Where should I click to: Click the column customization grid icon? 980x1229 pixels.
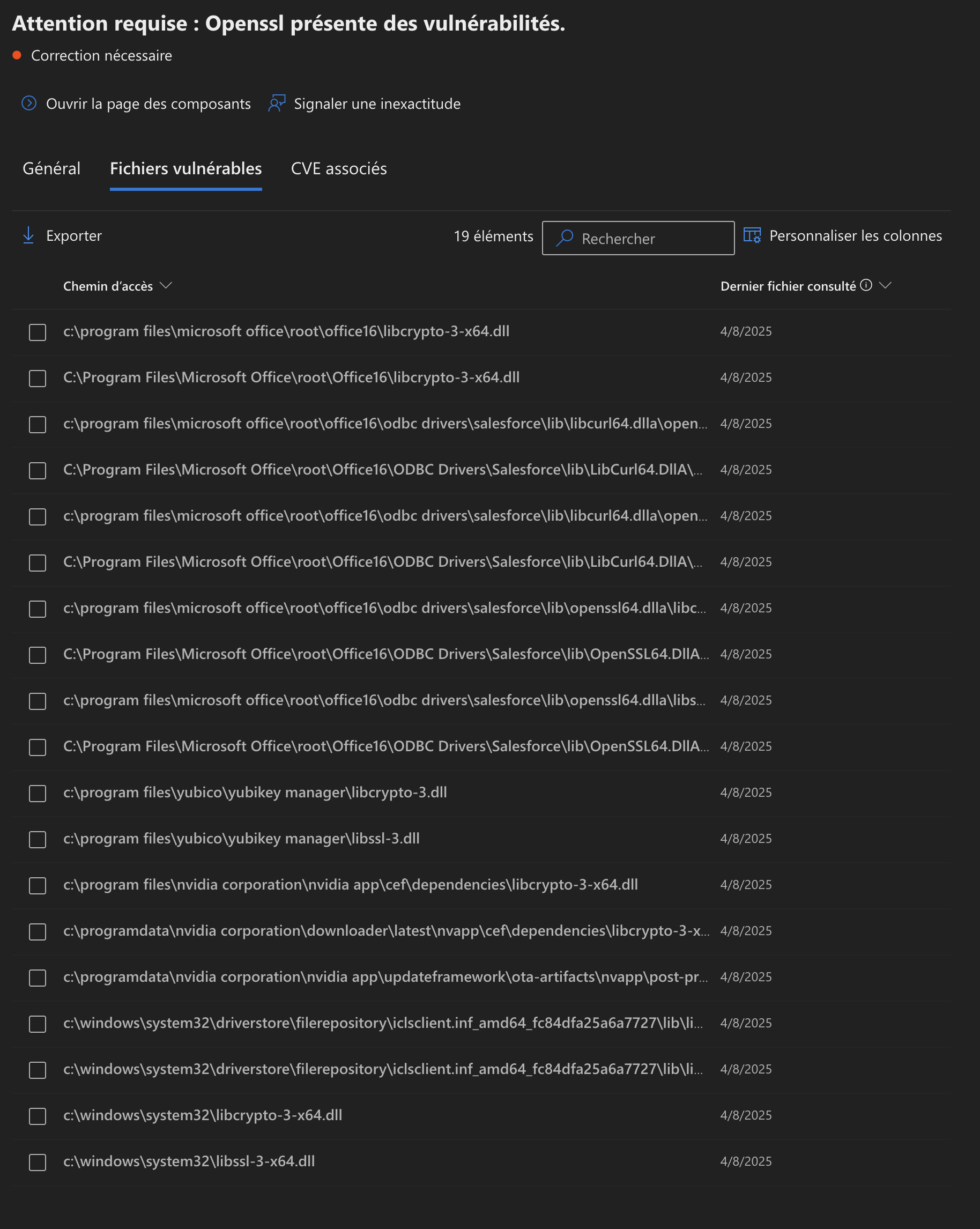[x=752, y=235]
